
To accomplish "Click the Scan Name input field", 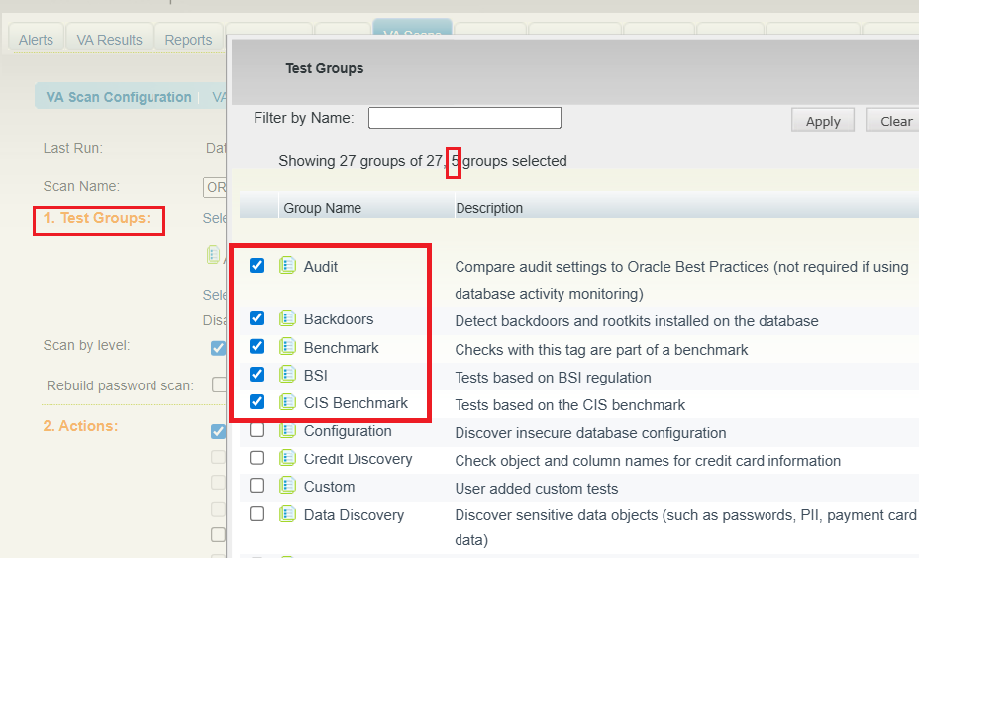I will tap(215, 187).
